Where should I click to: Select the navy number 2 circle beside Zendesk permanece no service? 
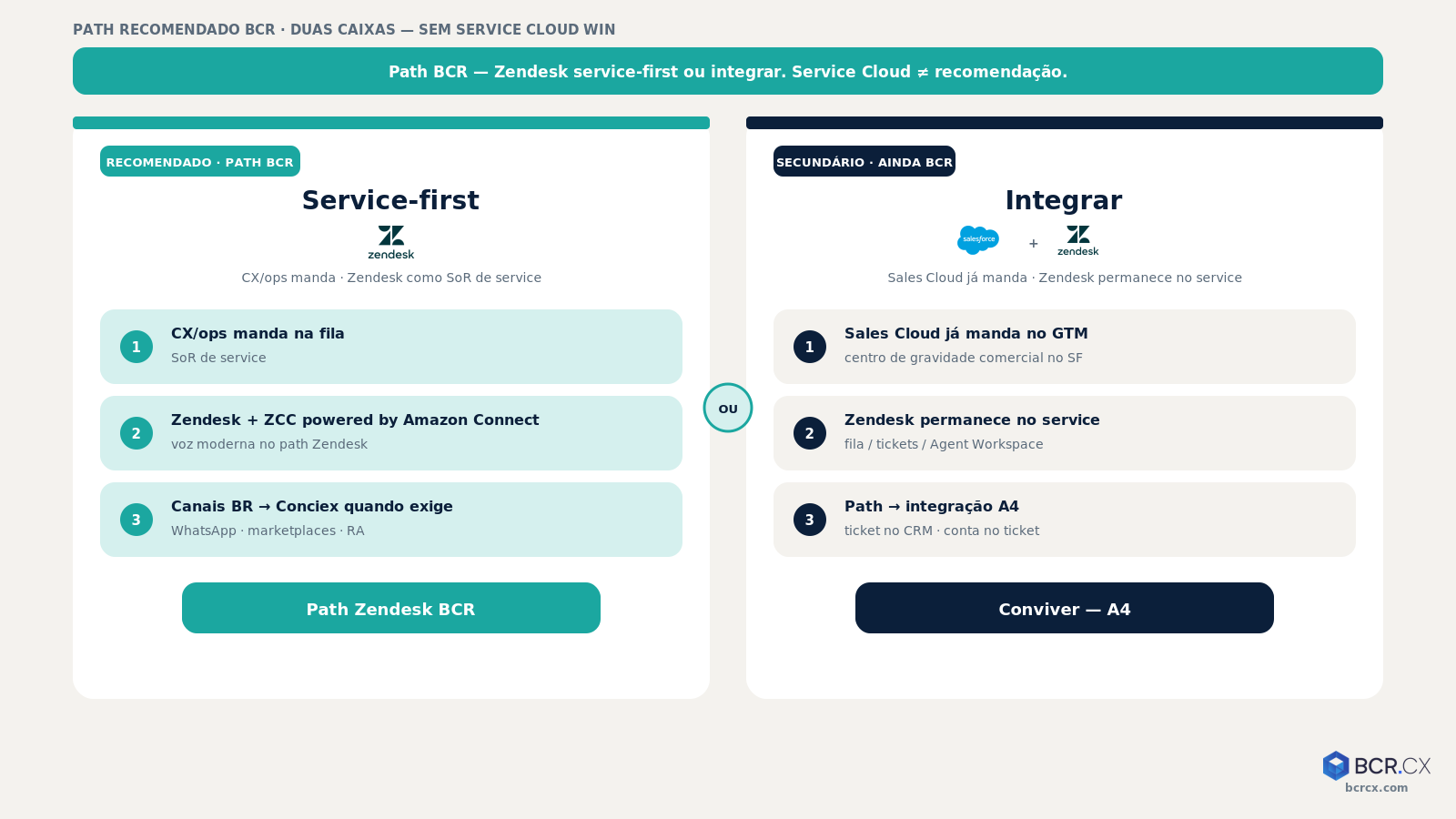coord(810,433)
